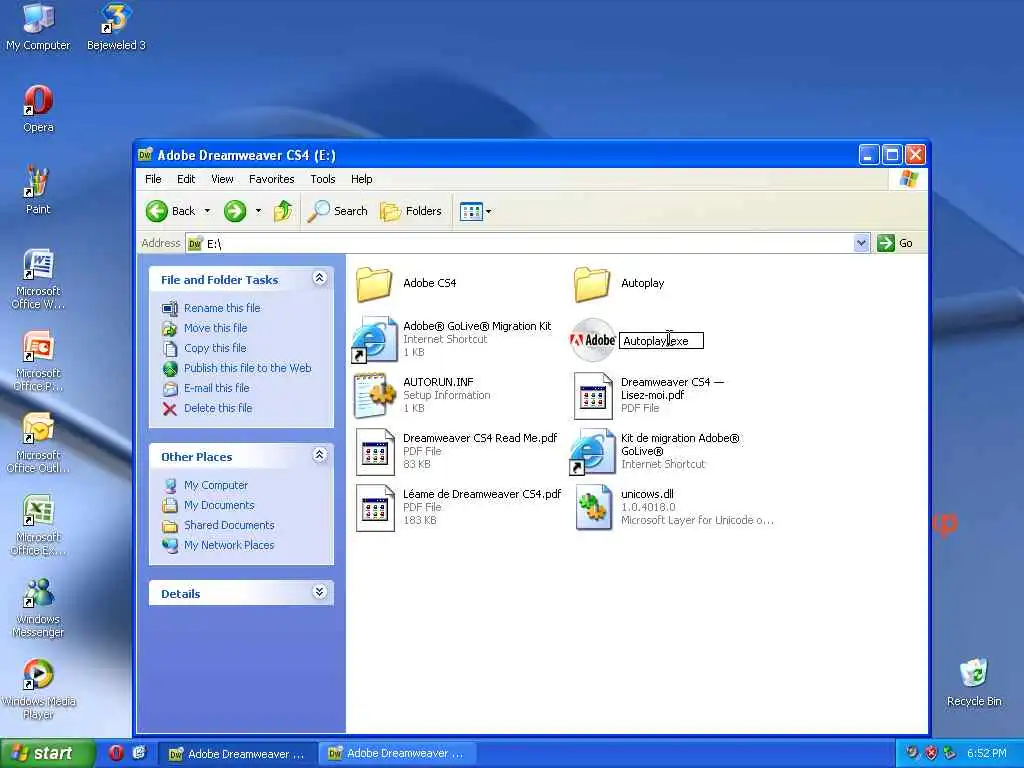Open the Forward history dropdown arrow
This screenshot has width=1024, height=768.
coord(259,211)
